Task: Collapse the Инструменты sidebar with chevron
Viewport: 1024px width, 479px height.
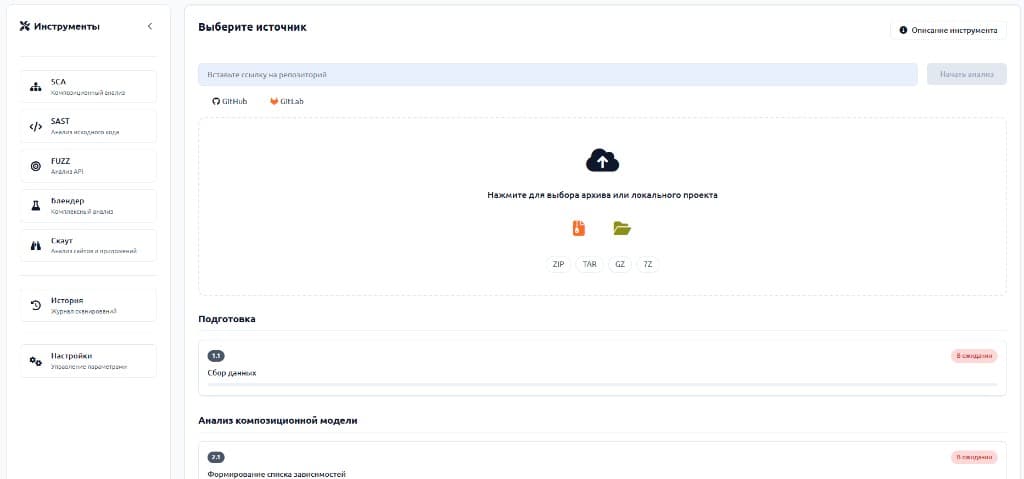Action: pos(150,27)
